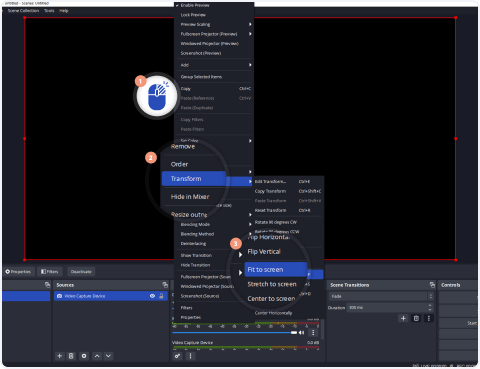Mute audio with the speaker icon
The height and width of the screenshot is (369, 480).
(302, 333)
